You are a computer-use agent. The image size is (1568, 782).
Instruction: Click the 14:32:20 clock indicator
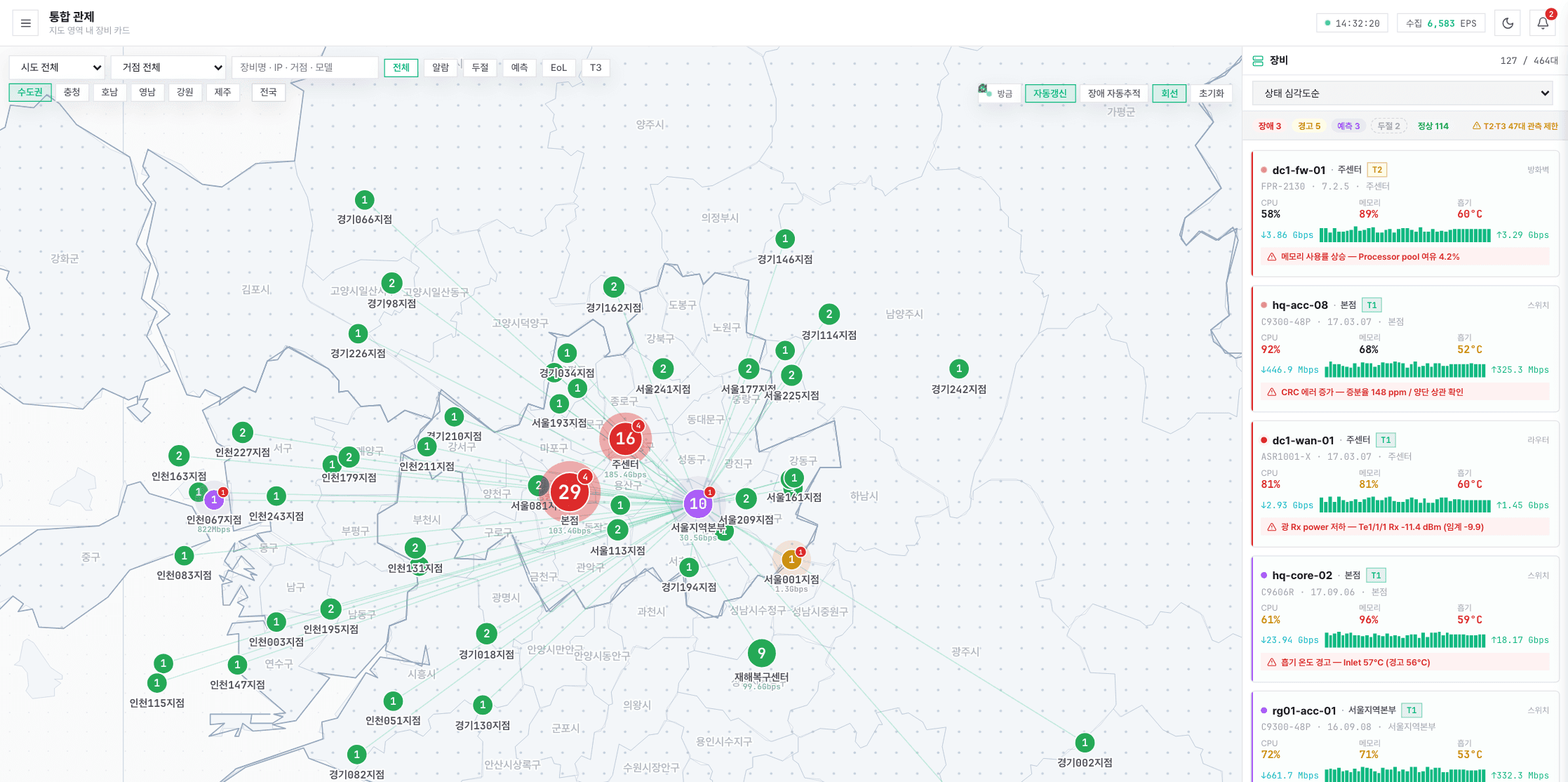(1352, 23)
